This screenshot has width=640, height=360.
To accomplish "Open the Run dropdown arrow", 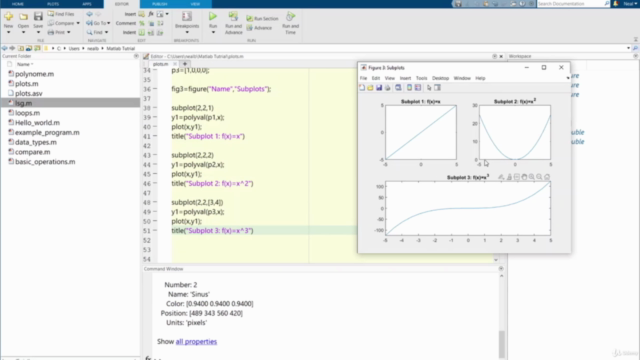I will pyautogui.click(x=213, y=32).
